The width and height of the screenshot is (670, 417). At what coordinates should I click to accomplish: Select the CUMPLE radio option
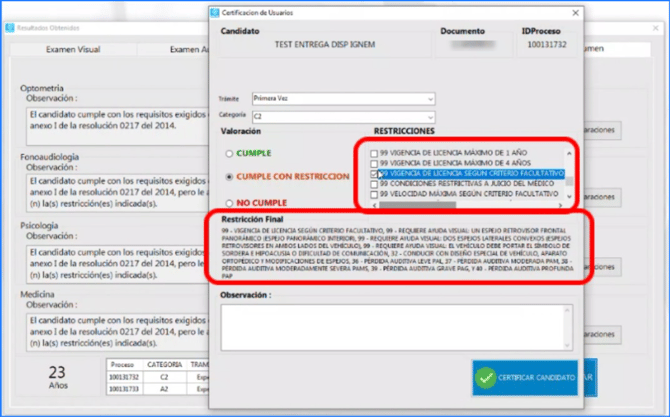pos(229,153)
